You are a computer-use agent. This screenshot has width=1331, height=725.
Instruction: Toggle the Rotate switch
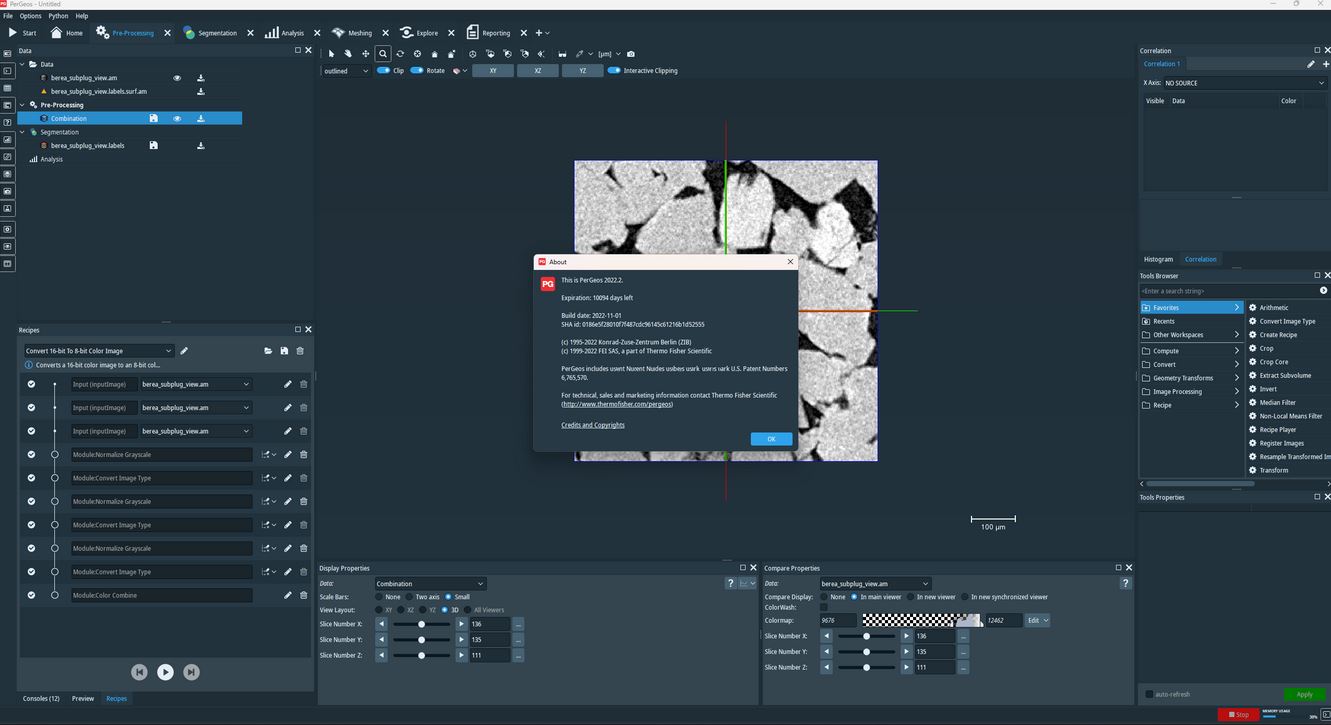pyautogui.click(x=416, y=70)
